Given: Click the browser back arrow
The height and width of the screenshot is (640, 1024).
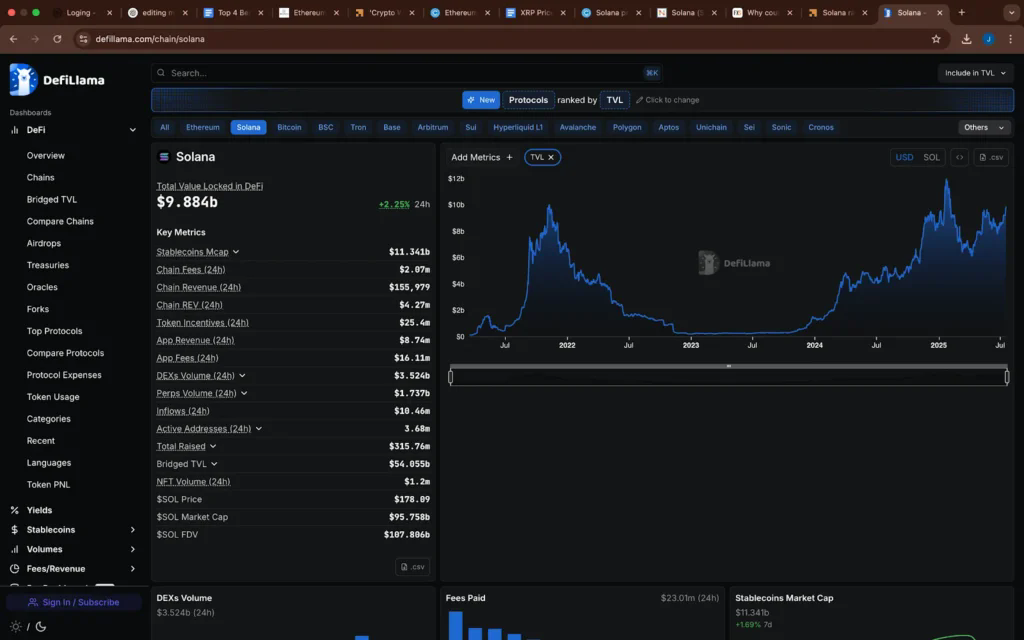Looking at the screenshot, I should pos(14,39).
